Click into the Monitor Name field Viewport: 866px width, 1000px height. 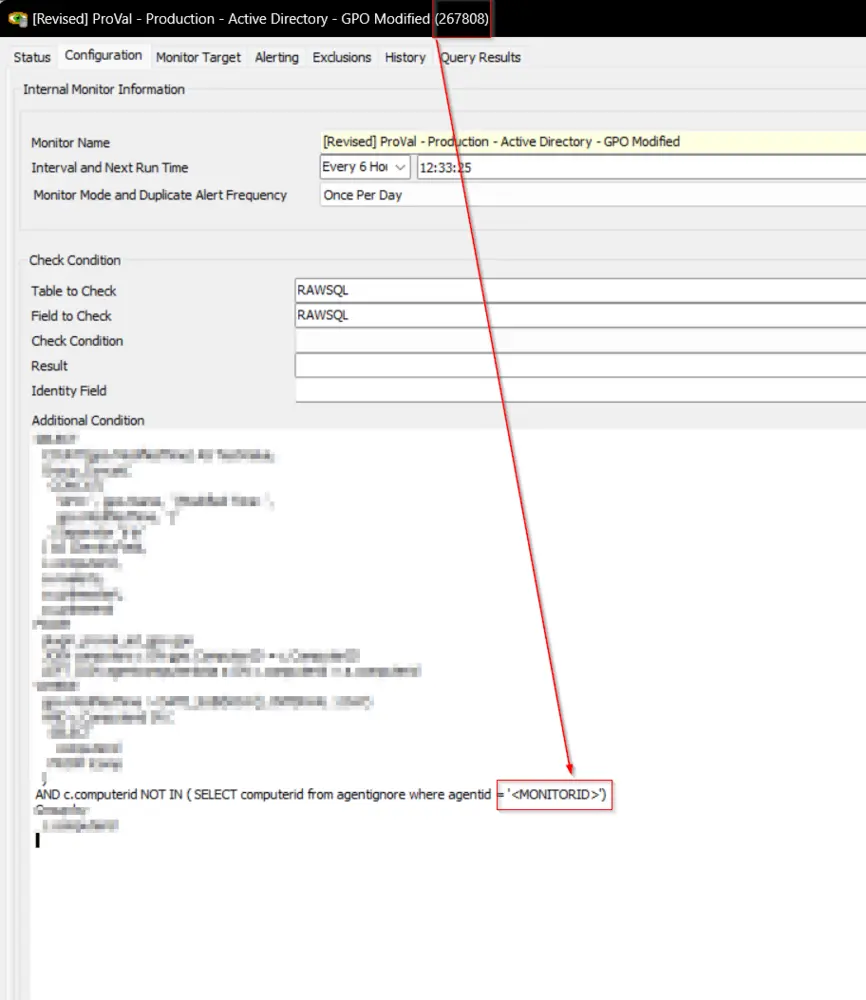pyautogui.click(x=592, y=142)
